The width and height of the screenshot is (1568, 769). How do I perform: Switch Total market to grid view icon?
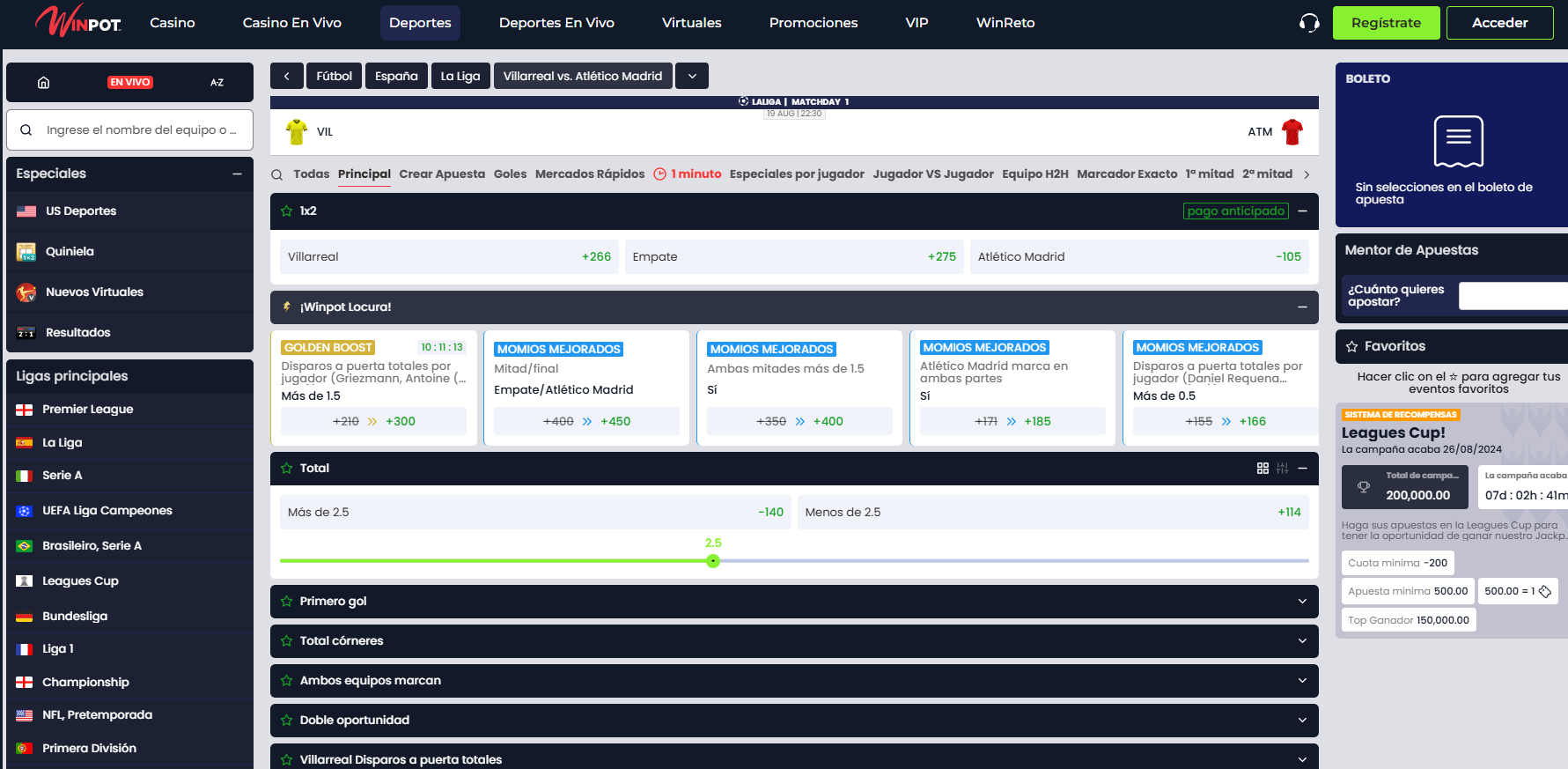pyautogui.click(x=1262, y=469)
